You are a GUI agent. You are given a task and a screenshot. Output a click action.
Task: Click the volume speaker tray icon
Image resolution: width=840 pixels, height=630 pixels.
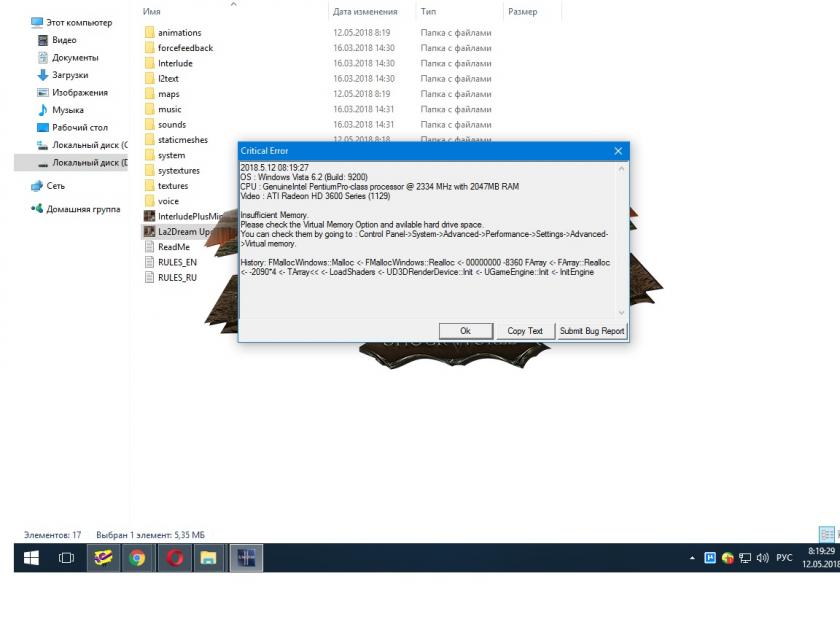pyautogui.click(x=763, y=558)
